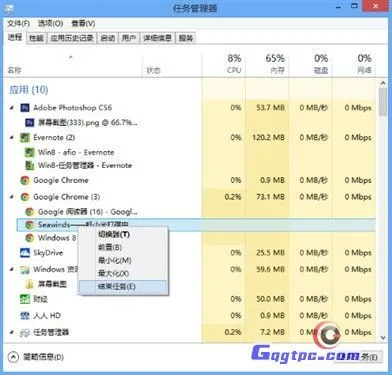Click the Task Manager title bar icon
Screen dimensions: 392x375
pos(9,8)
